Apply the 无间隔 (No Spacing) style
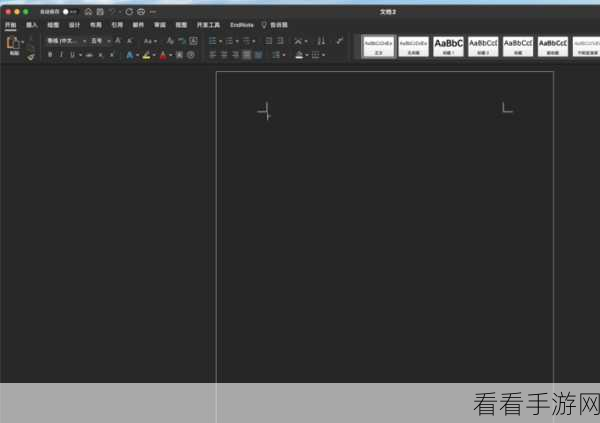The width and height of the screenshot is (600, 423). point(413,46)
